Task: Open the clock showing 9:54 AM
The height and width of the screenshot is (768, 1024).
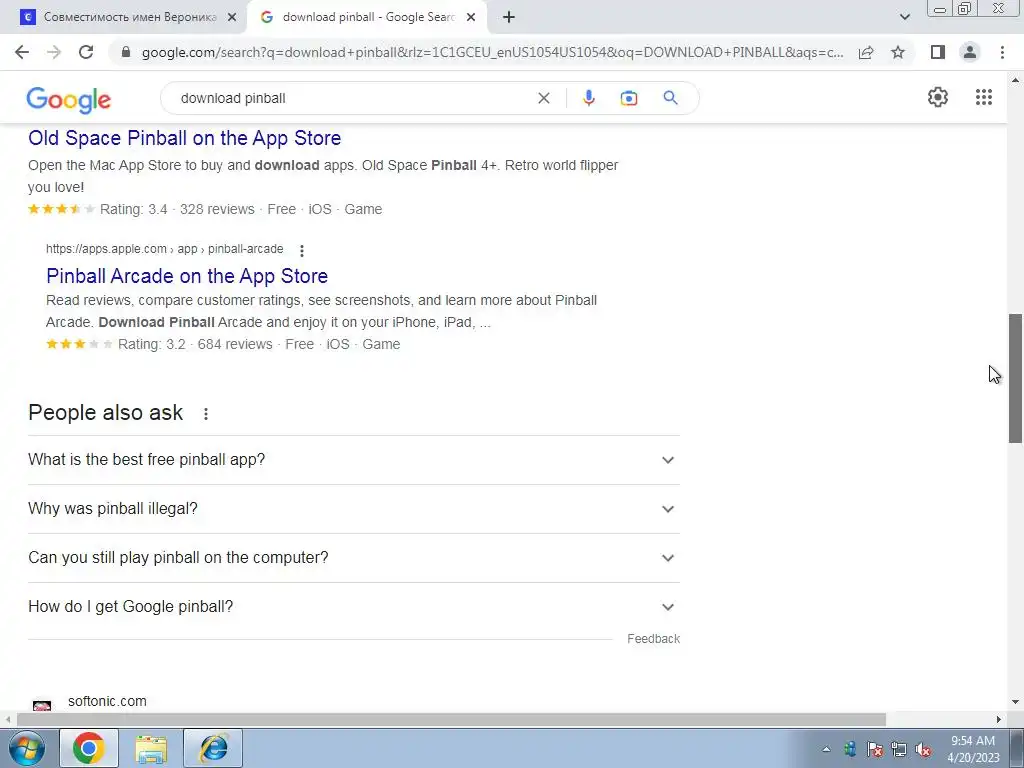Action: [x=973, y=749]
